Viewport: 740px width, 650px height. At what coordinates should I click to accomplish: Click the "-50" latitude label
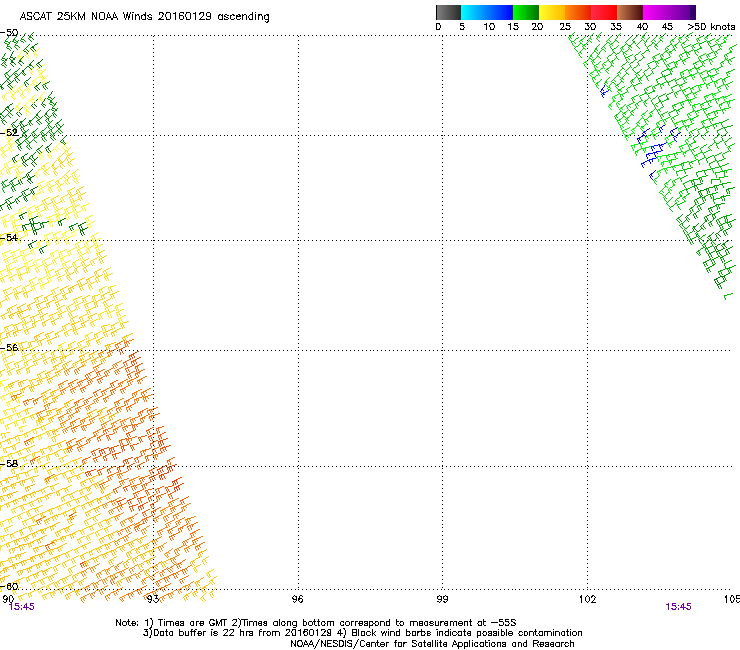tap(9, 33)
